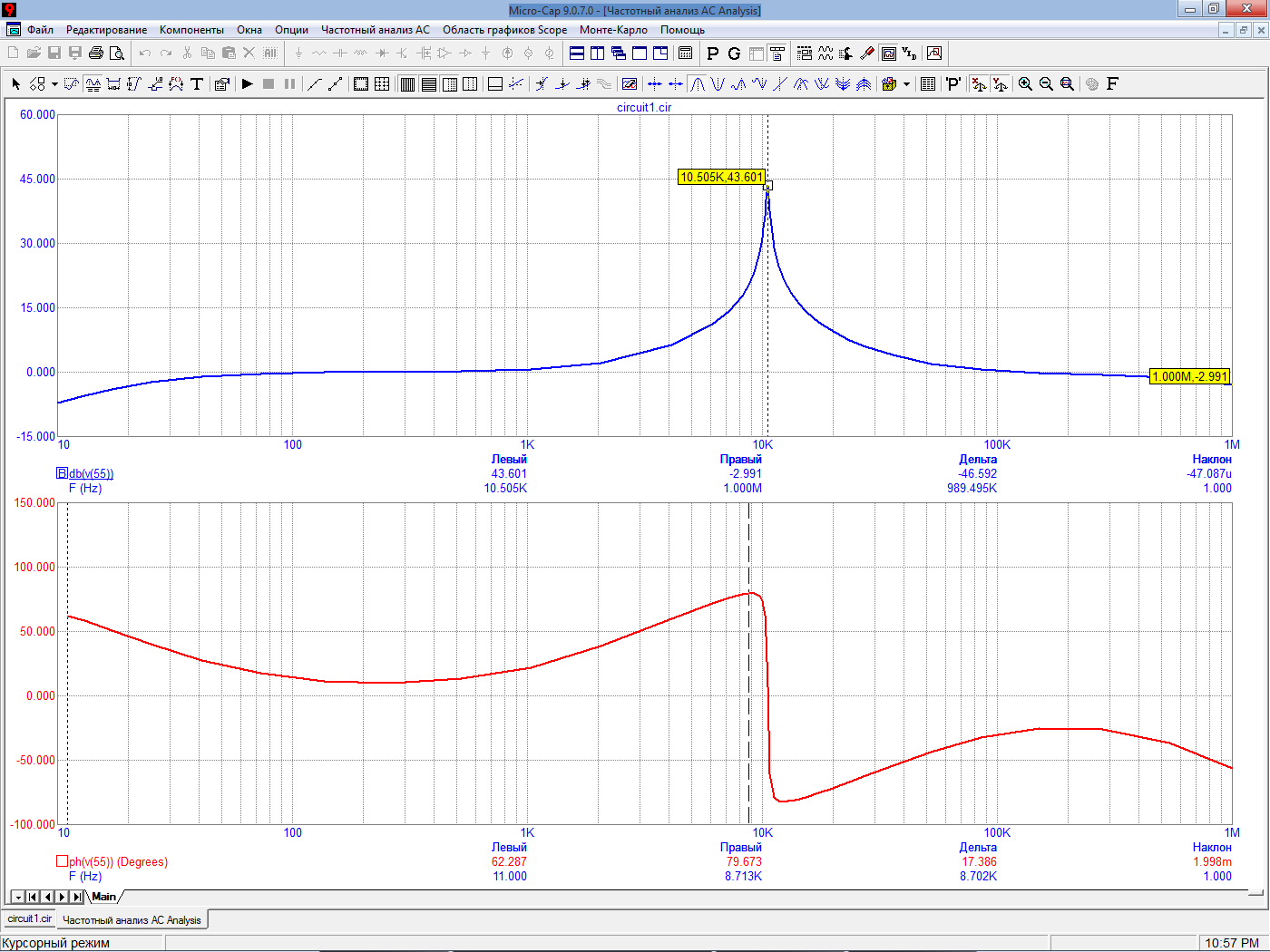Image resolution: width=1270 pixels, height=952 pixels.
Task: Open the Область графиков Scope menu
Action: point(504,30)
